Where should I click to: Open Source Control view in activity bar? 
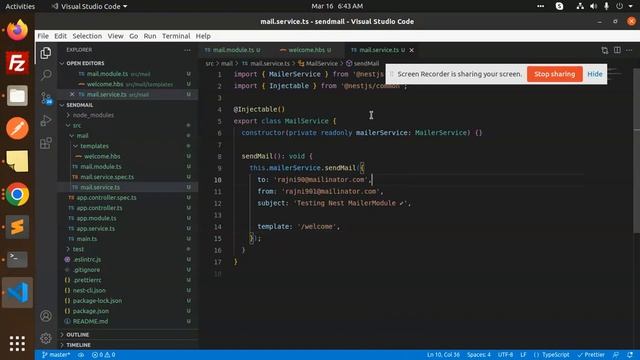coord(46,98)
